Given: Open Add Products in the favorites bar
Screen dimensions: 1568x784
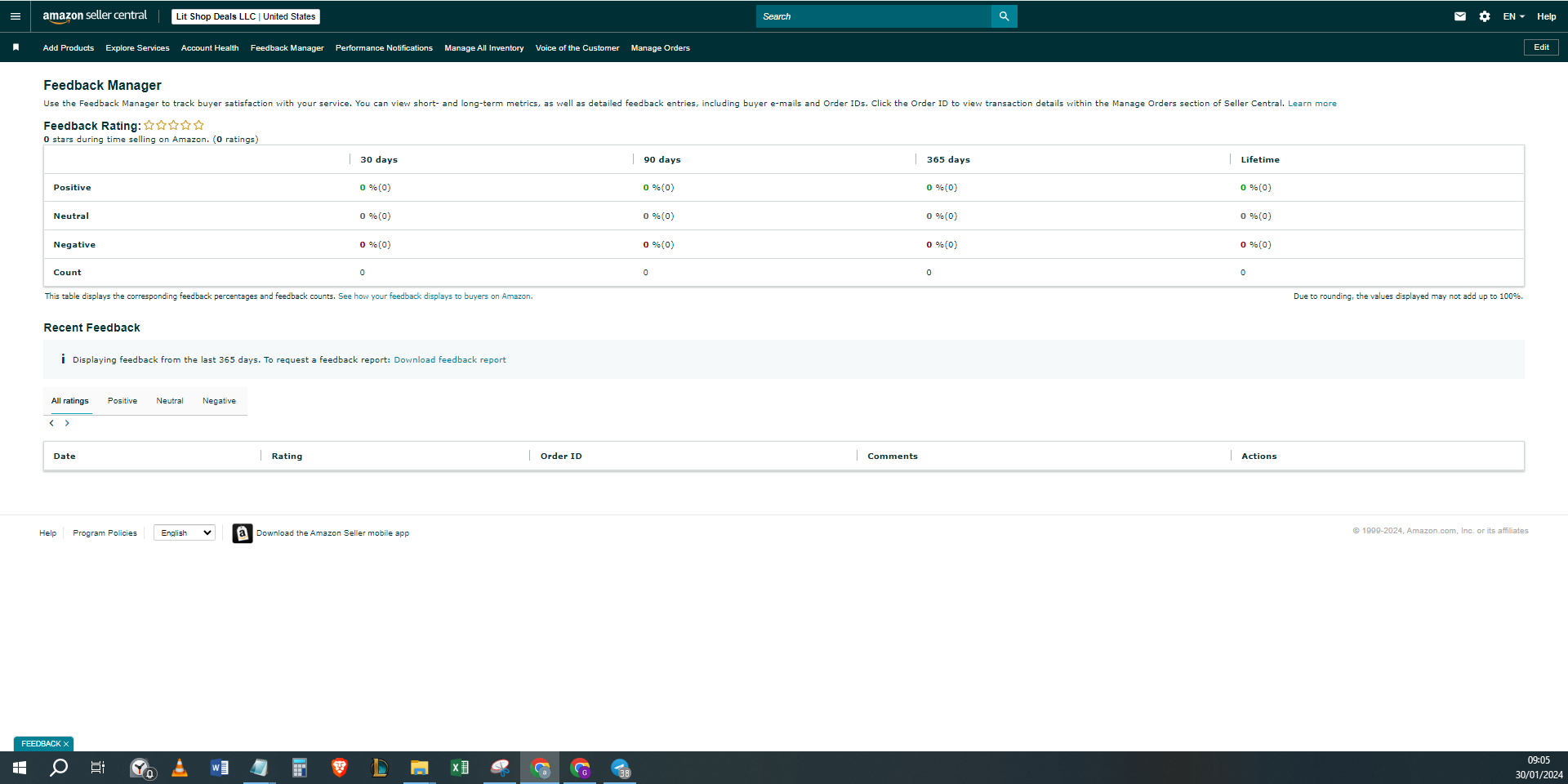Looking at the screenshot, I should tap(69, 48).
